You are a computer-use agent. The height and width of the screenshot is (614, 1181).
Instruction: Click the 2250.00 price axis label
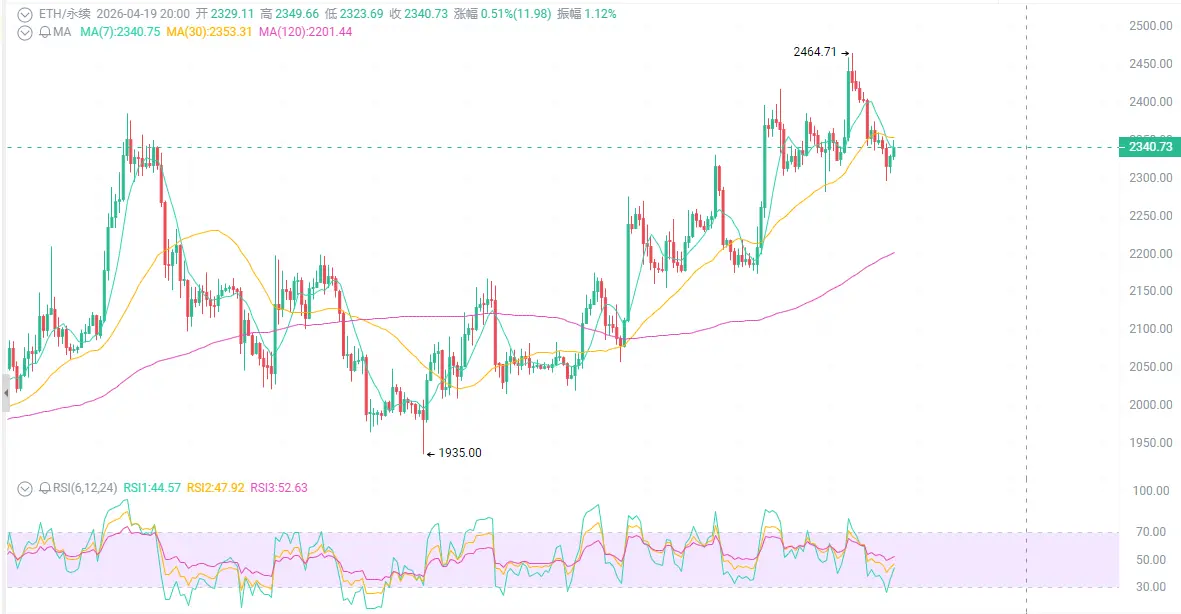click(1151, 215)
